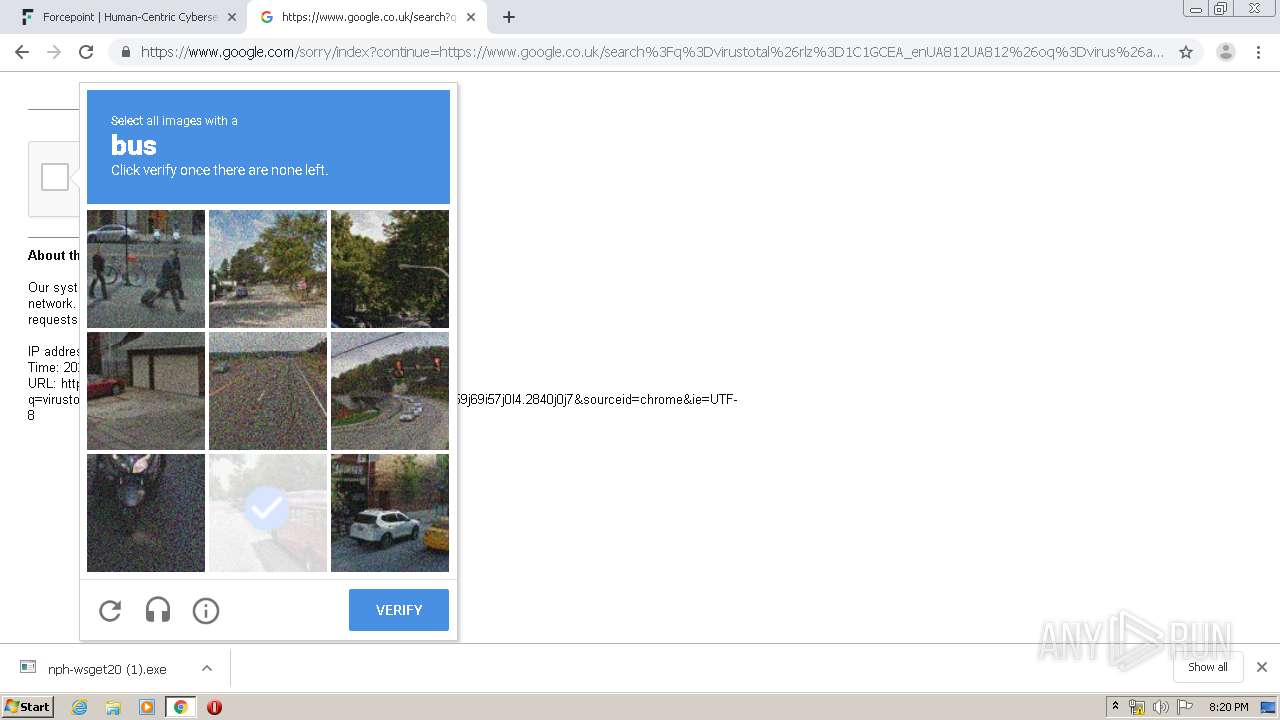Open Chrome three-dot menu
Viewport: 1280px width, 720px height.
point(1258,52)
